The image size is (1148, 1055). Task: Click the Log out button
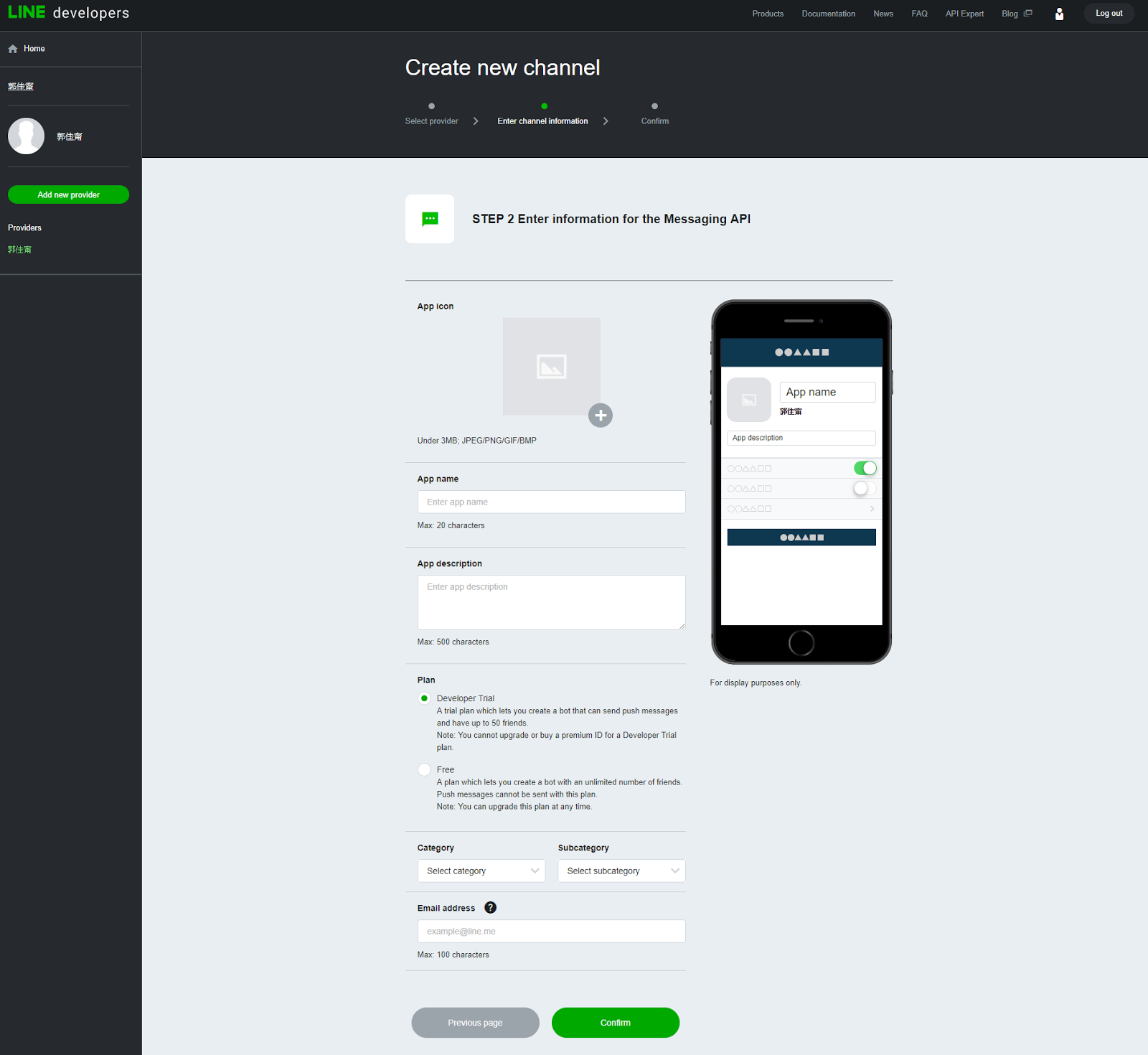pos(1109,13)
